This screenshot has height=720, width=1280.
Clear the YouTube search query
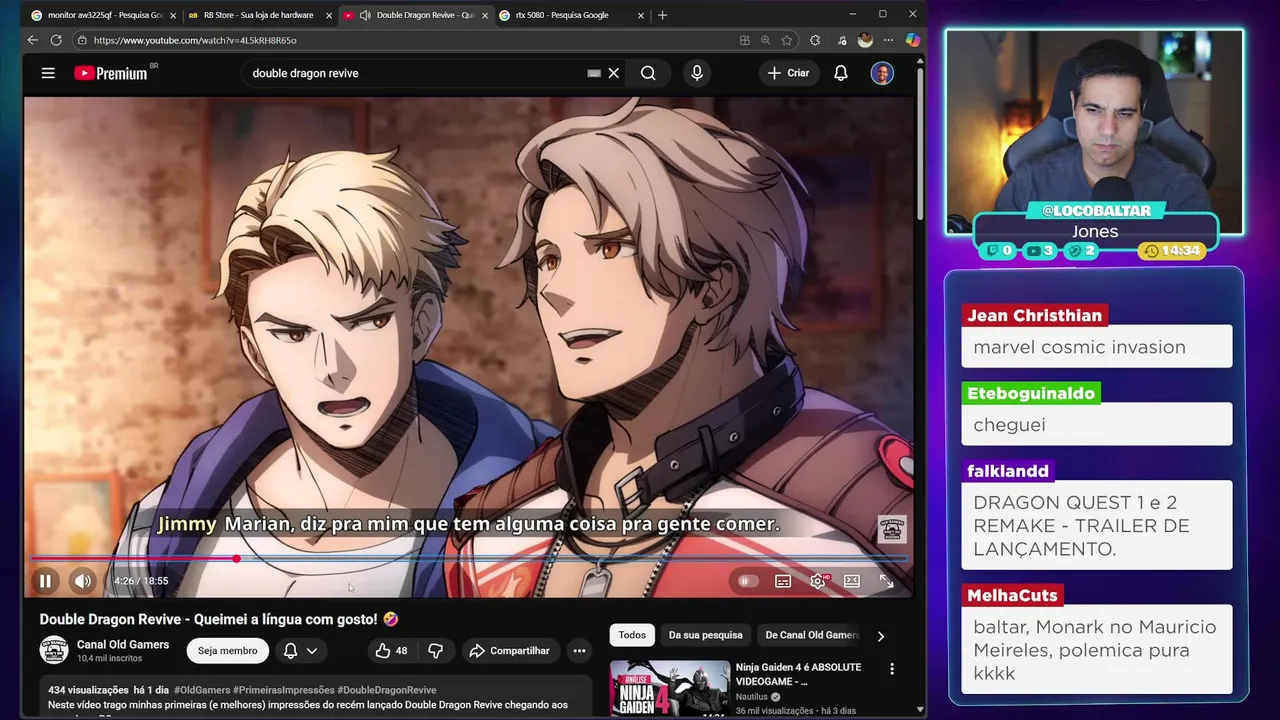[614, 73]
